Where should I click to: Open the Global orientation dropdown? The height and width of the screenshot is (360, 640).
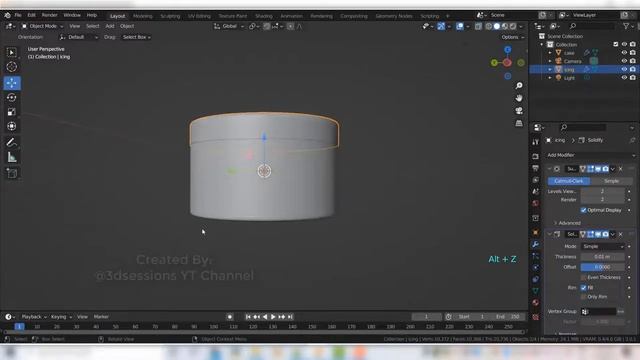pyautogui.click(x=229, y=26)
